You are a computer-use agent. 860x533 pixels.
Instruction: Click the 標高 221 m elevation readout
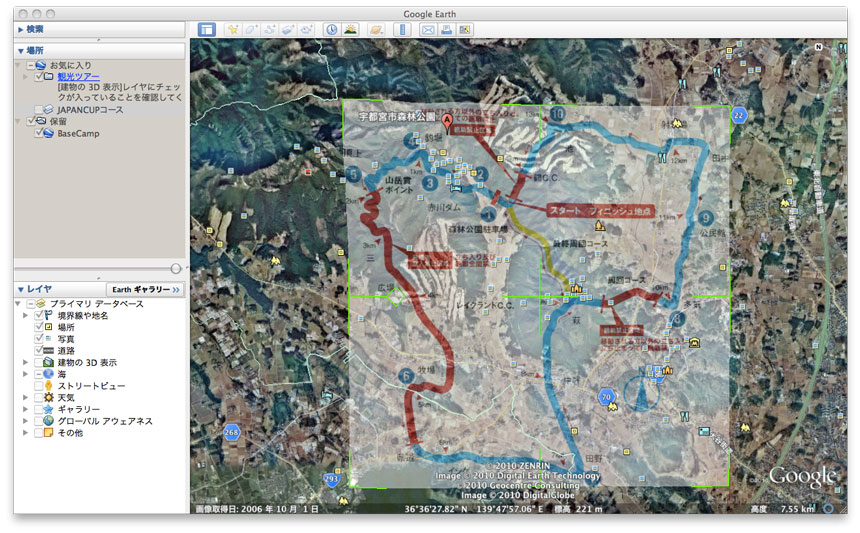(x=578, y=509)
